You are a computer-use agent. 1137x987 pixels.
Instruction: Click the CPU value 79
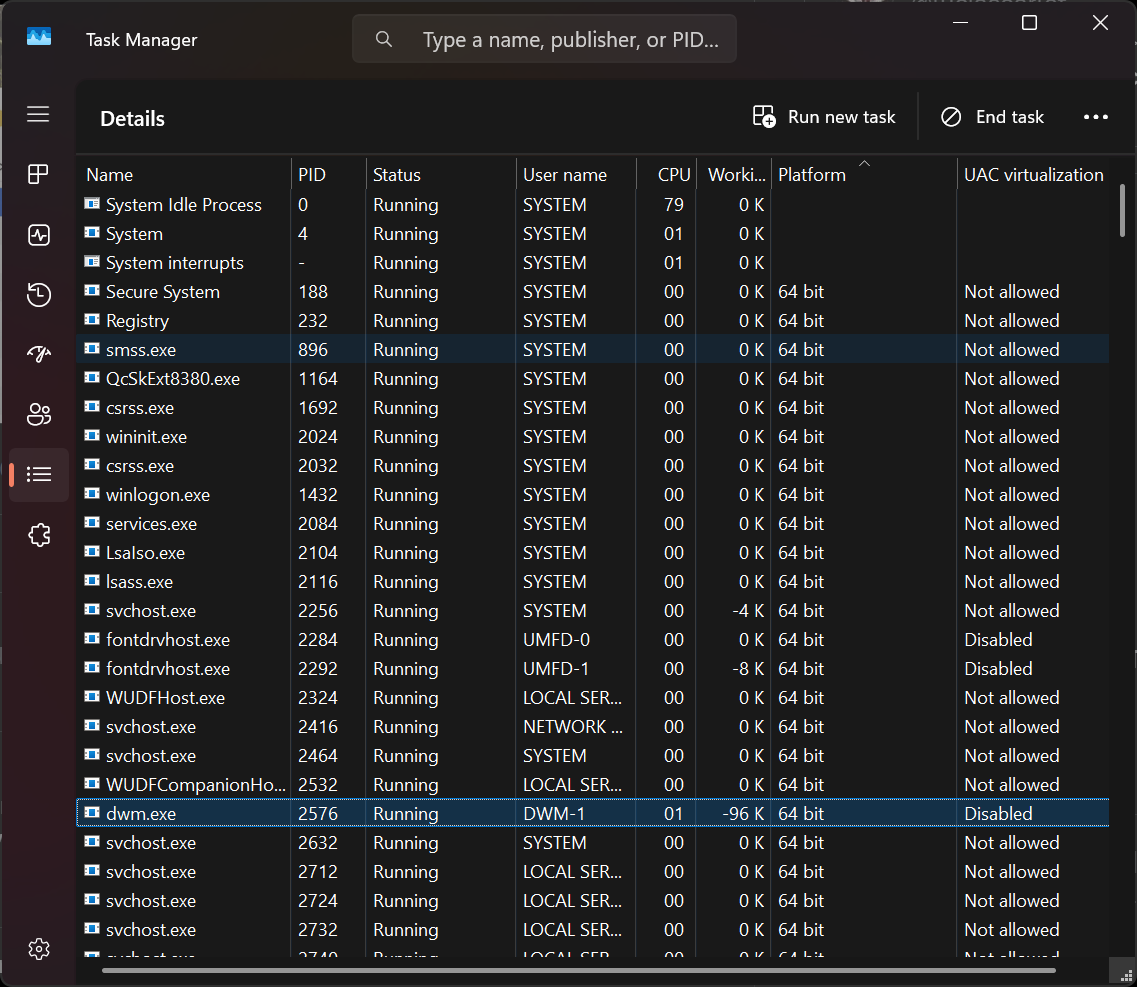point(674,205)
